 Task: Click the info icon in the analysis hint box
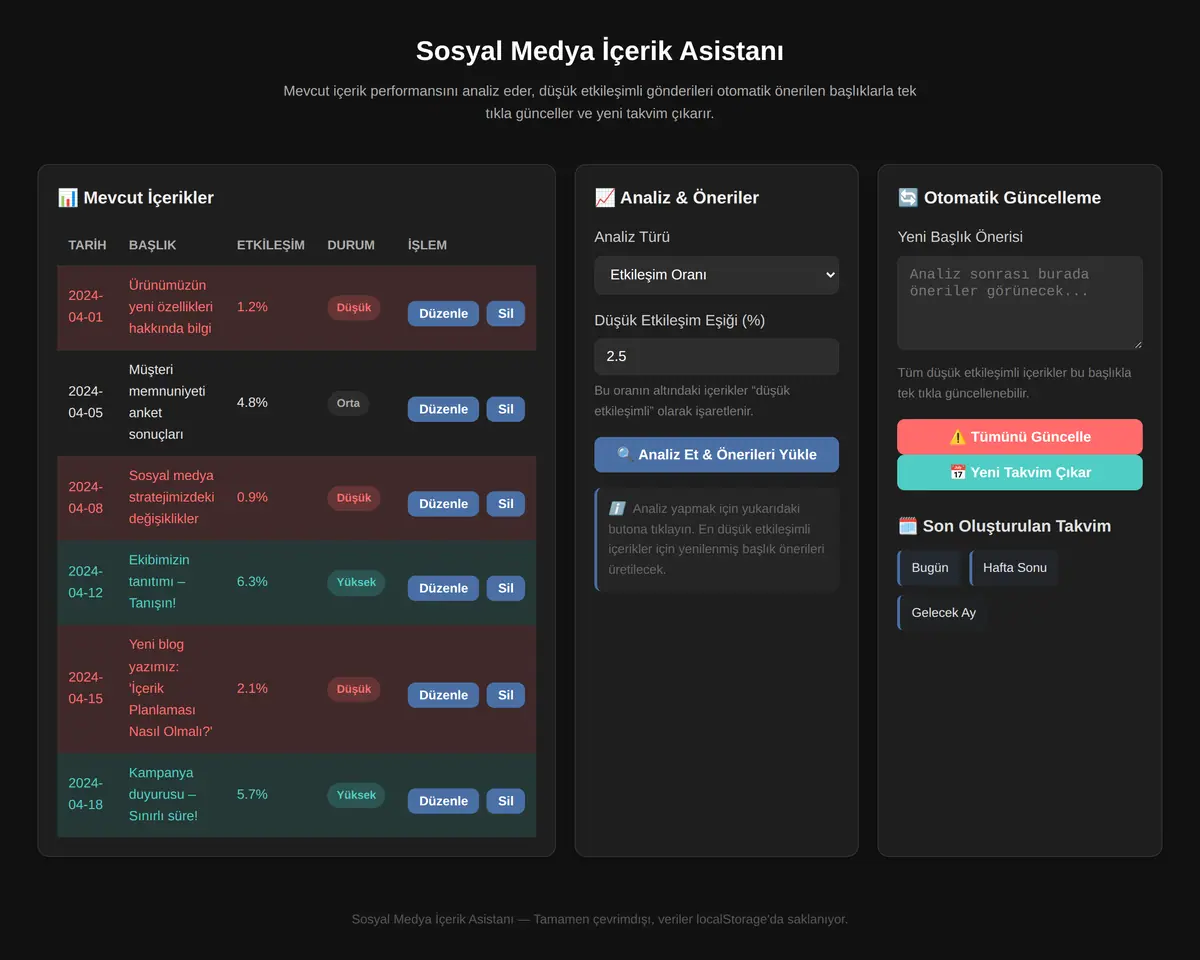point(617,509)
